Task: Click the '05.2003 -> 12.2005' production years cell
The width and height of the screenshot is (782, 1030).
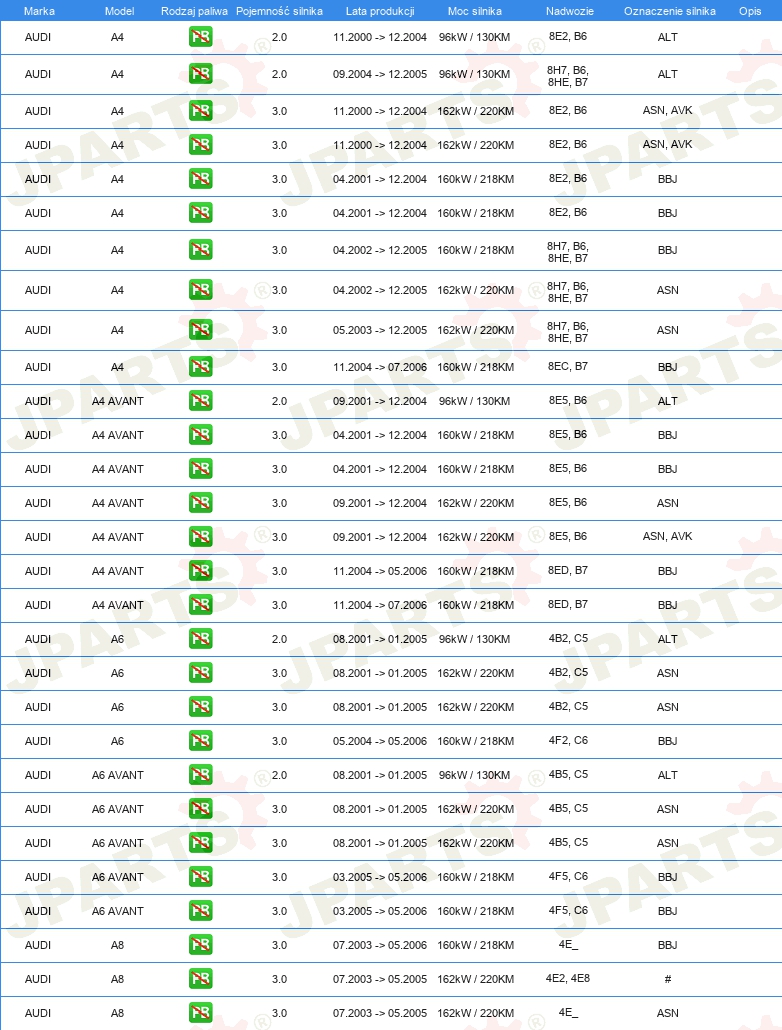Action: 380,330
